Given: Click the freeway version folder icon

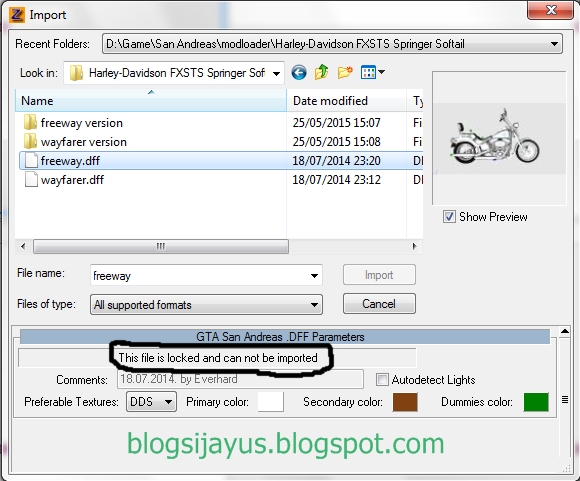Looking at the screenshot, I should coord(30,122).
